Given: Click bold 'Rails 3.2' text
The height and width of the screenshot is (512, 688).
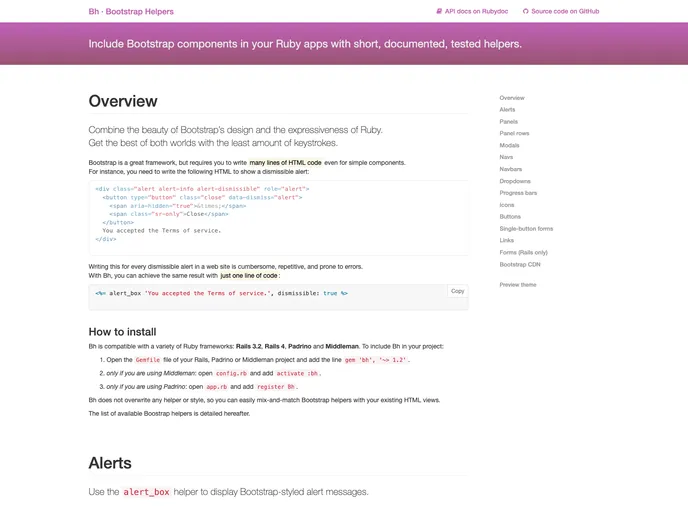Looking at the screenshot, I should coord(248,346).
